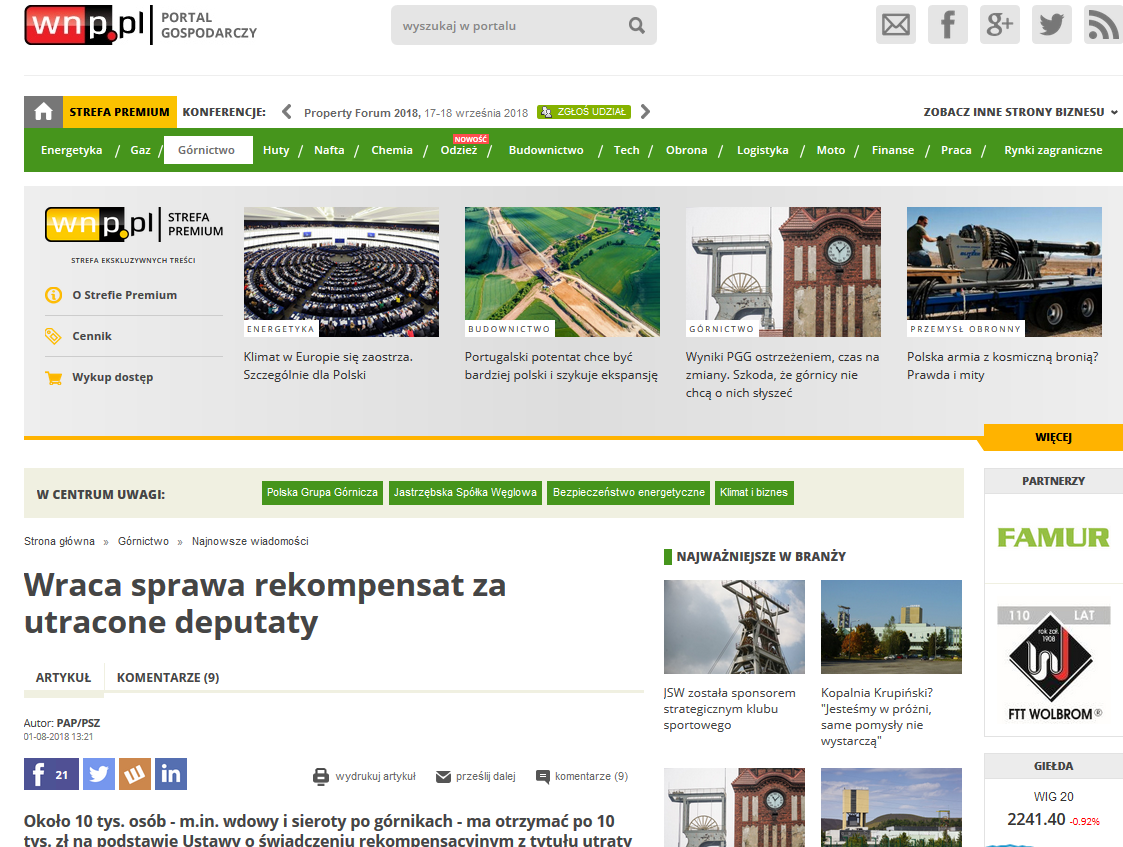Open the European Parliament article thumbnail
This screenshot has height=847, width=1123.
pos(341,272)
